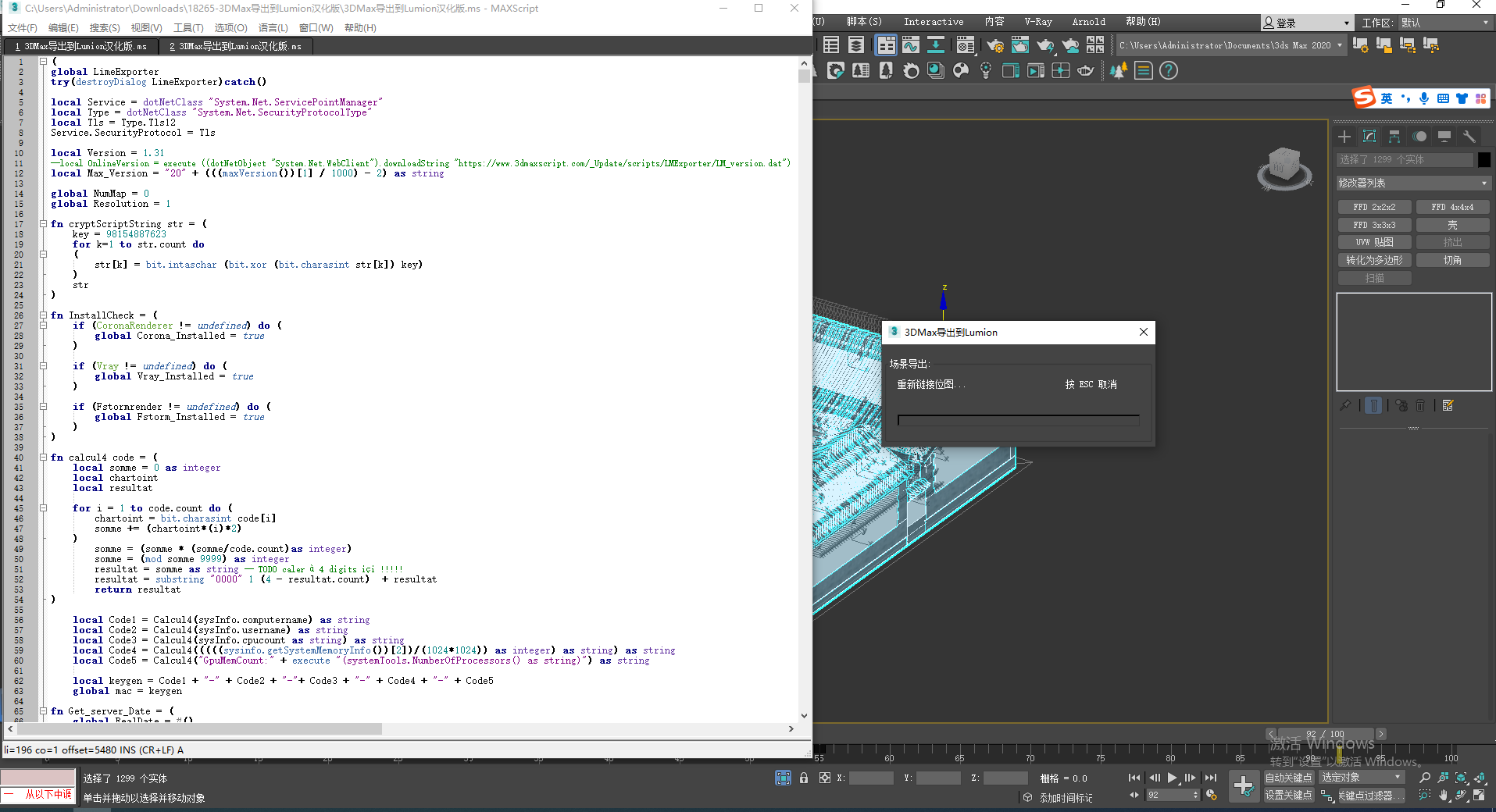Click the 92 / 100 time slider
The height and width of the screenshot is (812, 1496).
pyautogui.click(x=1326, y=734)
